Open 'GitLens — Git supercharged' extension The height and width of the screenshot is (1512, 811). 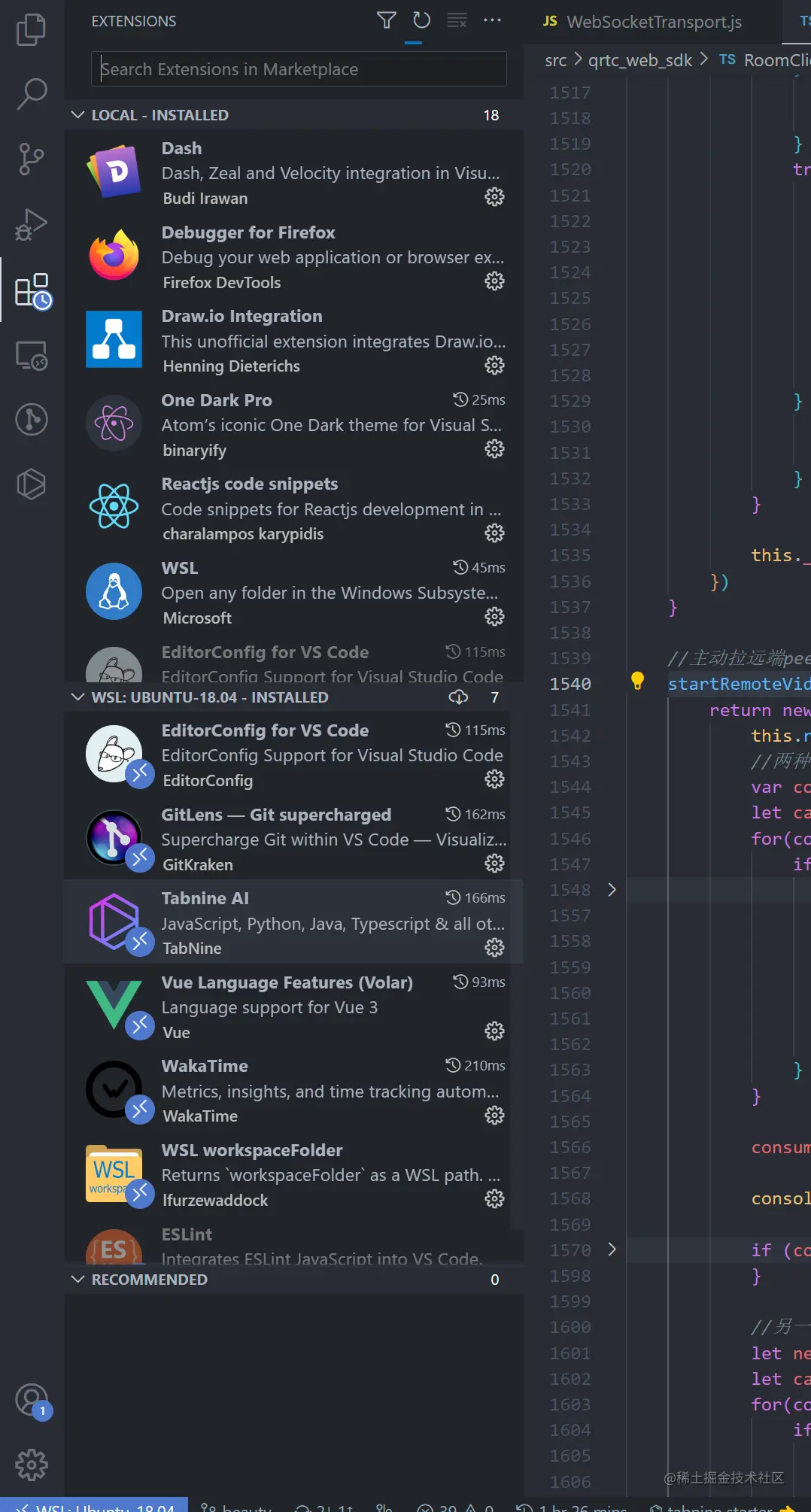293,839
